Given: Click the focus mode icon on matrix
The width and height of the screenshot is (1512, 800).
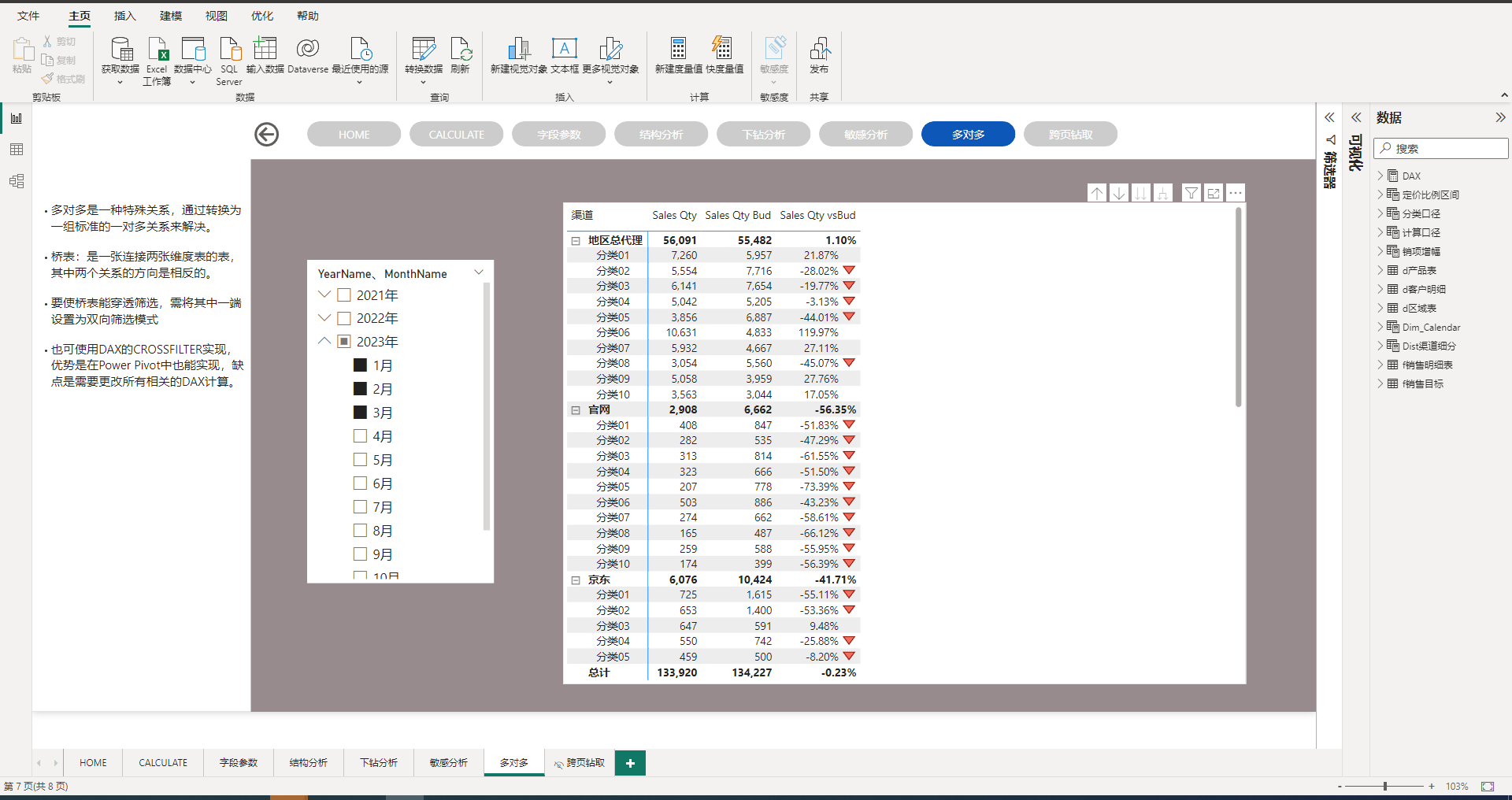Looking at the screenshot, I should (1214, 193).
